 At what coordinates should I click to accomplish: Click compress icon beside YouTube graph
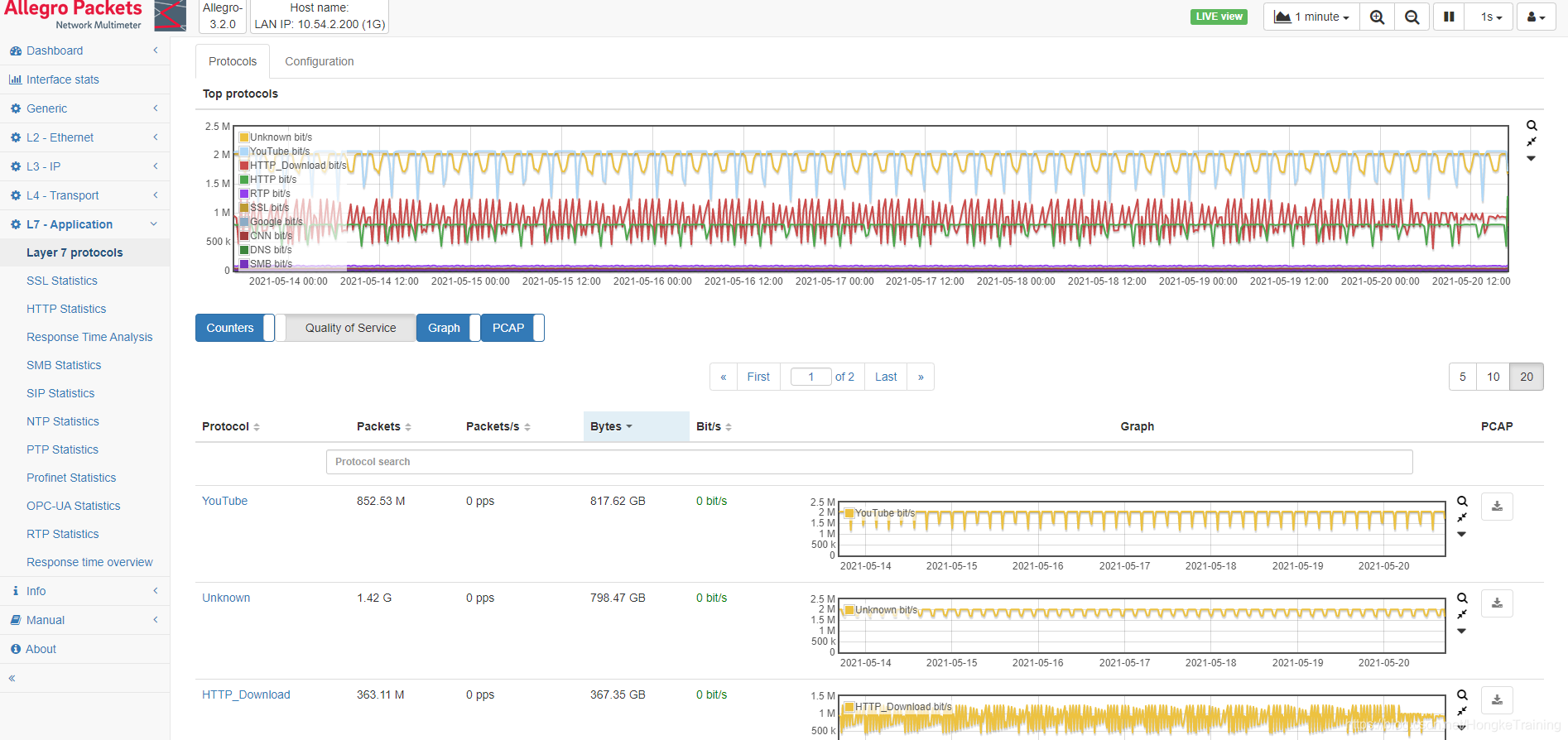1462,517
